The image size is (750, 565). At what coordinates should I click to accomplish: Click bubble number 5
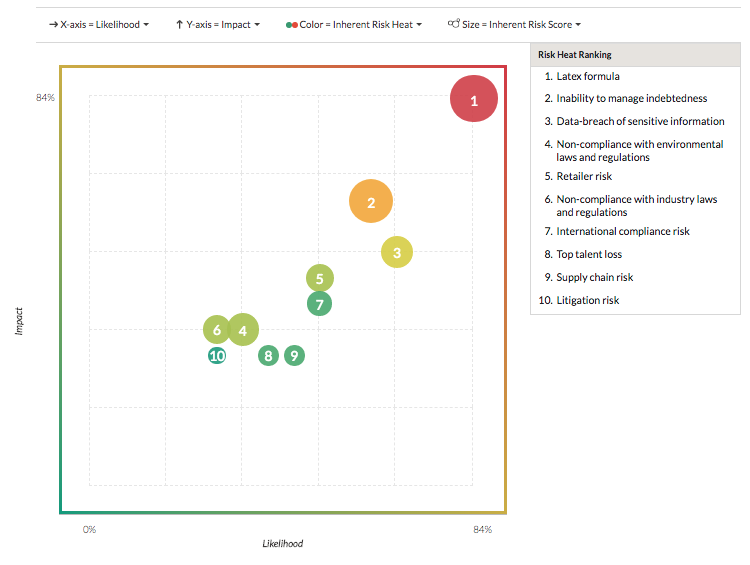pyautogui.click(x=319, y=279)
